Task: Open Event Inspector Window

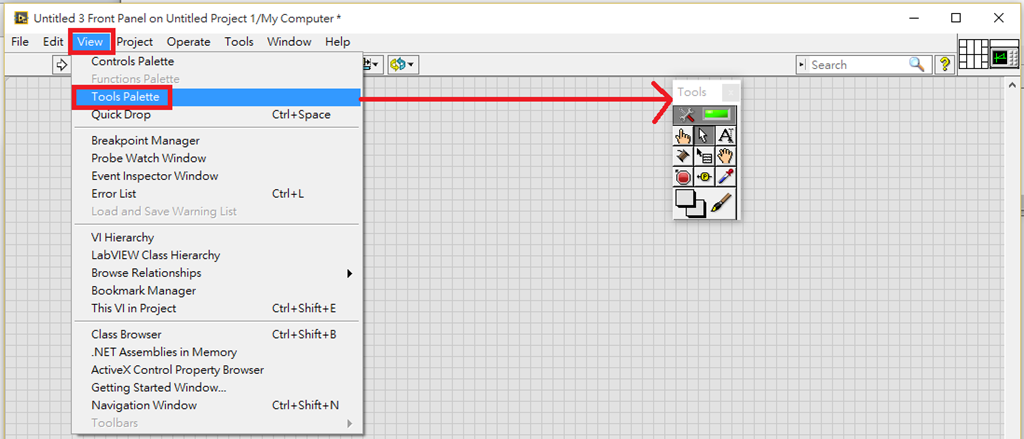Action: coord(216,176)
